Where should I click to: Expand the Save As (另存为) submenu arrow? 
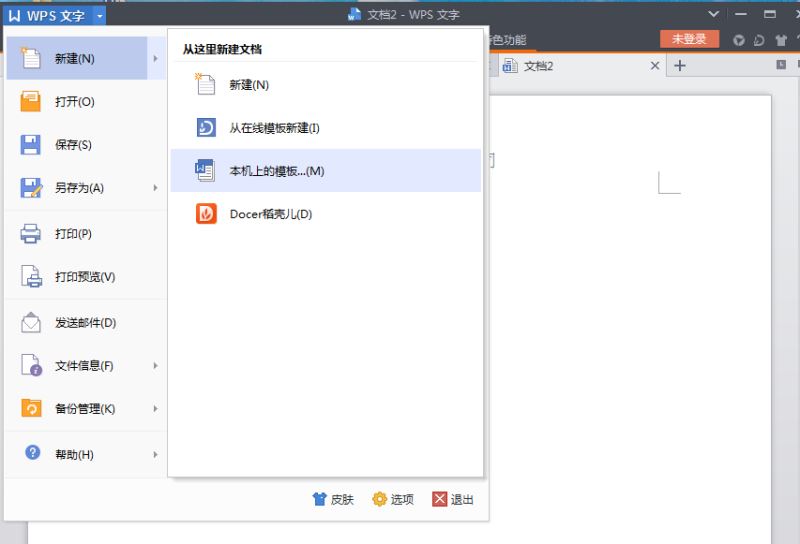tap(156, 188)
